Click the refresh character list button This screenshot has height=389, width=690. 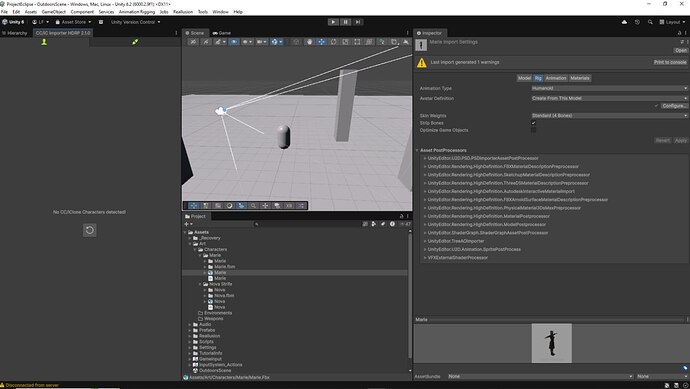pos(89,230)
